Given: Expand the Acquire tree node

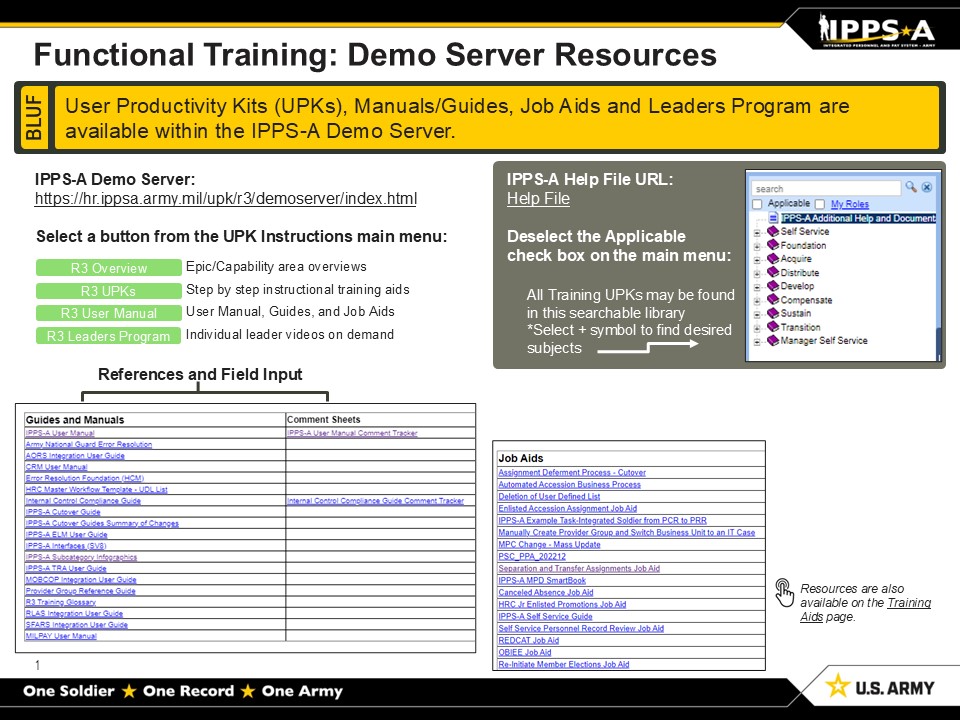Looking at the screenshot, I should (758, 259).
